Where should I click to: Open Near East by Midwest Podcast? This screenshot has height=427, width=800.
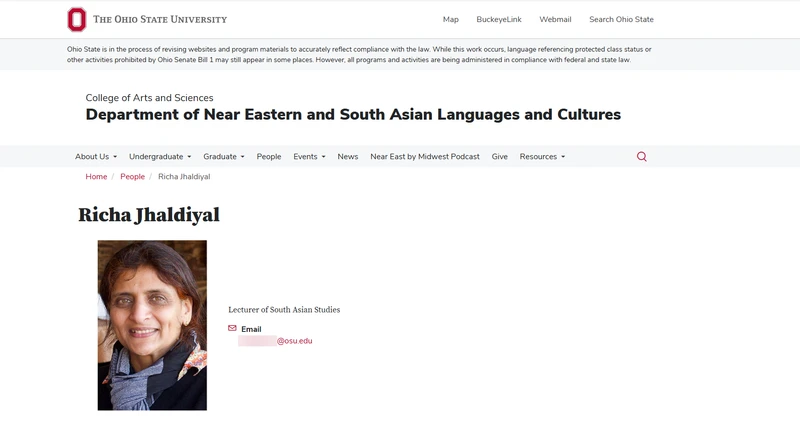point(424,157)
